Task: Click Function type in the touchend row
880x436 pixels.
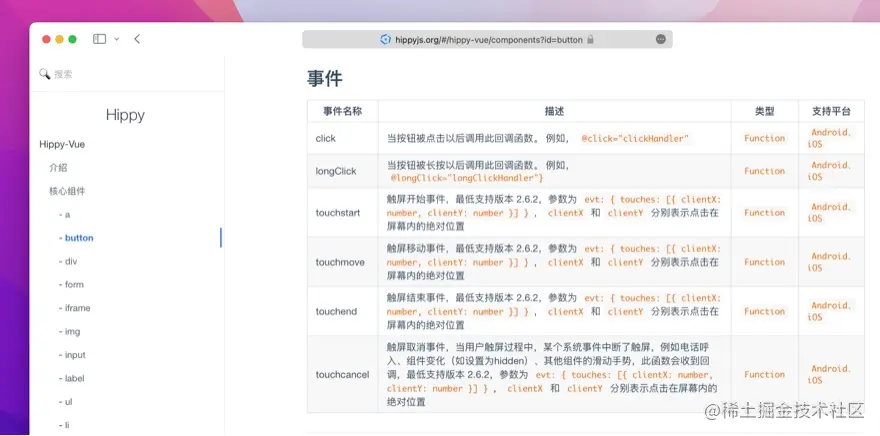Action: click(764, 311)
